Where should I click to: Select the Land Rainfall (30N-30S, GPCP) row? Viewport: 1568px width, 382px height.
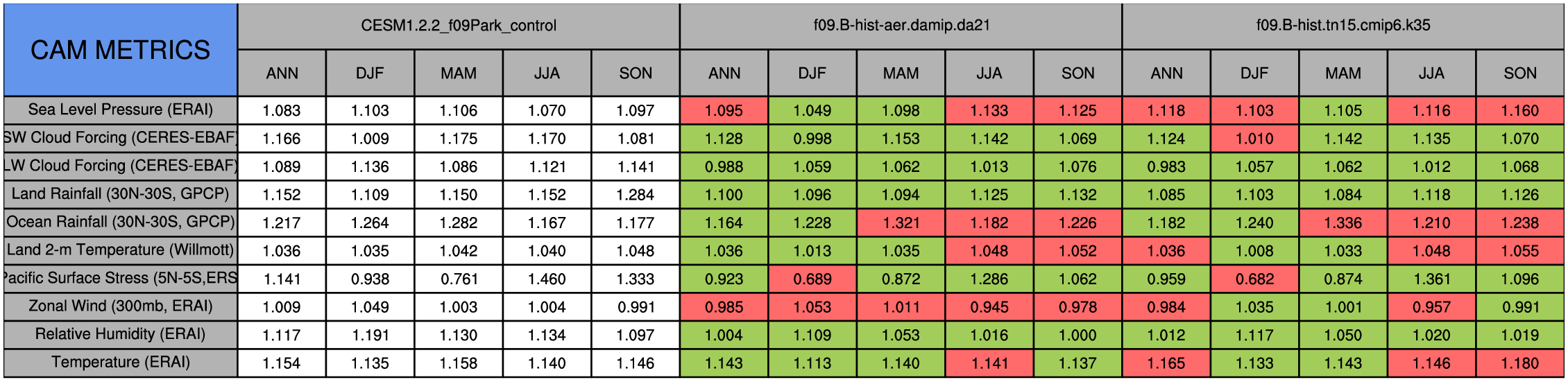120,194
